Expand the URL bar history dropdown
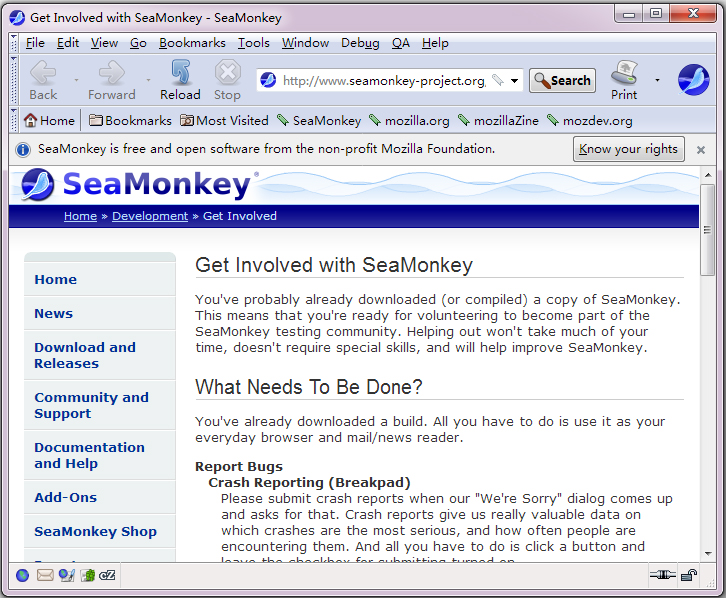This screenshot has width=726, height=598. [515, 81]
